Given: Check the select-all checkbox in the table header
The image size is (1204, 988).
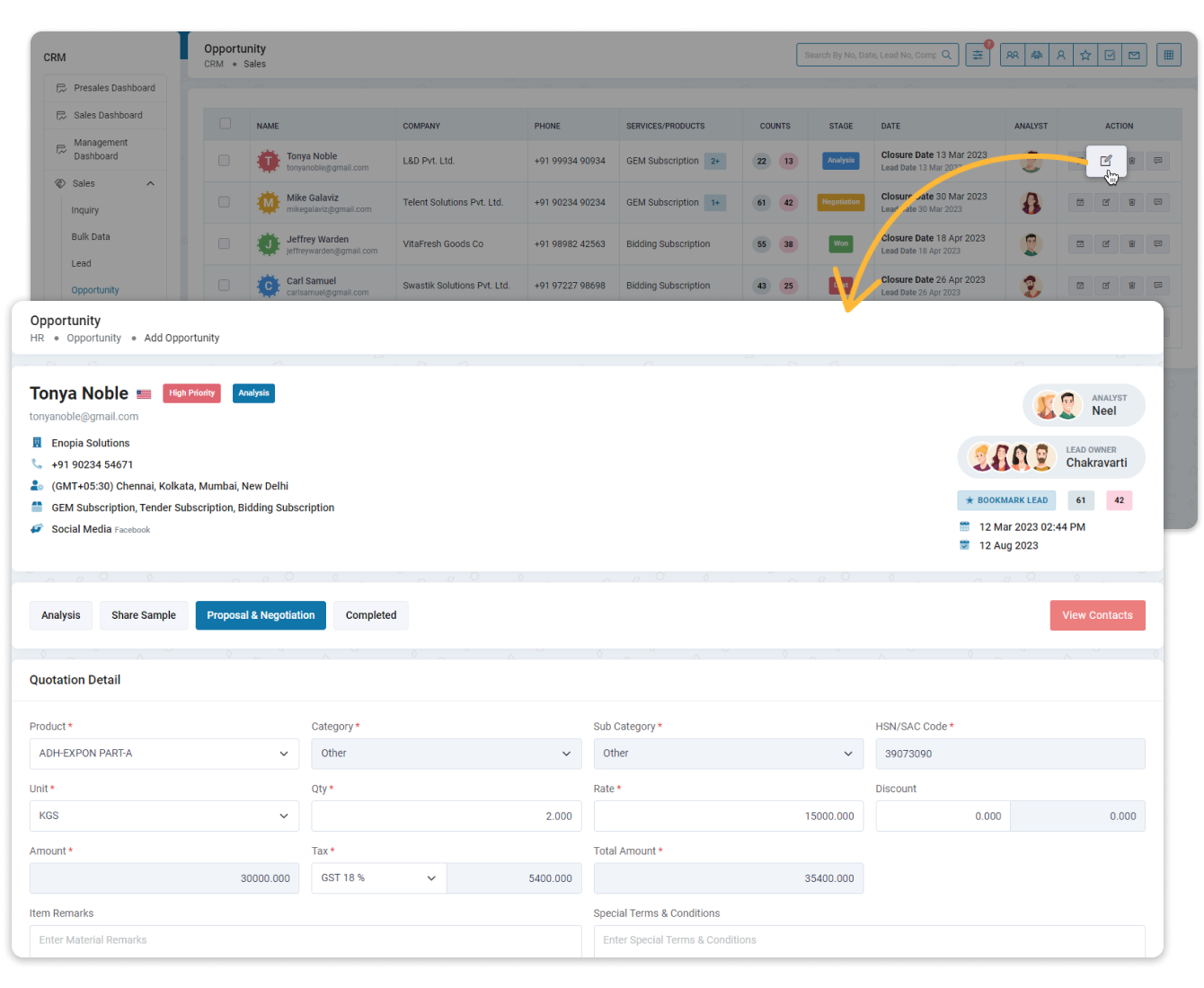Looking at the screenshot, I should point(225,124).
